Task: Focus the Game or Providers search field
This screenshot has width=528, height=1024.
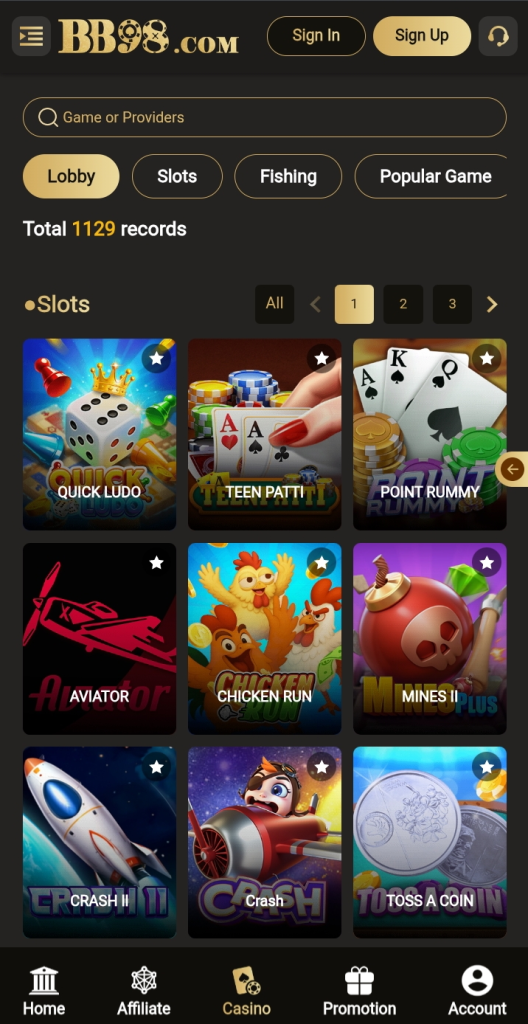Action: click(265, 118)
